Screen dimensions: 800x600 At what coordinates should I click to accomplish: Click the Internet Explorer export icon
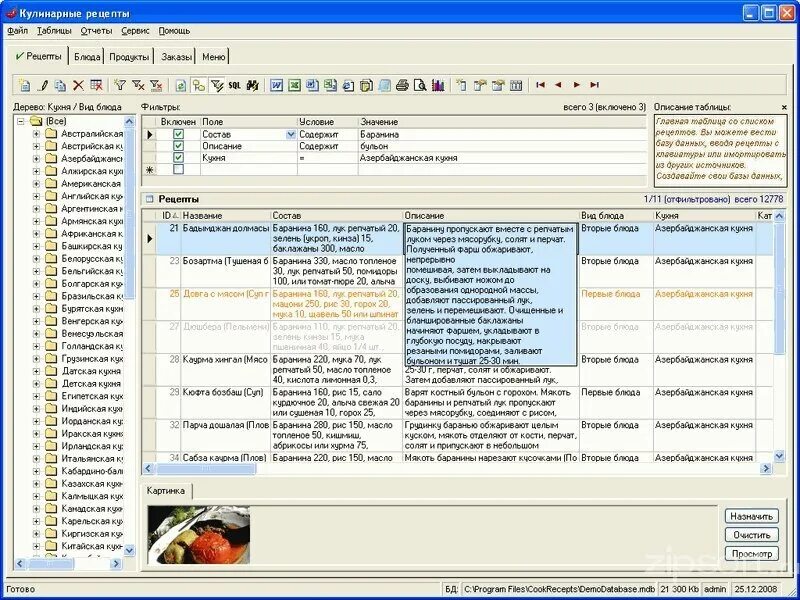(x=348, y=85)
